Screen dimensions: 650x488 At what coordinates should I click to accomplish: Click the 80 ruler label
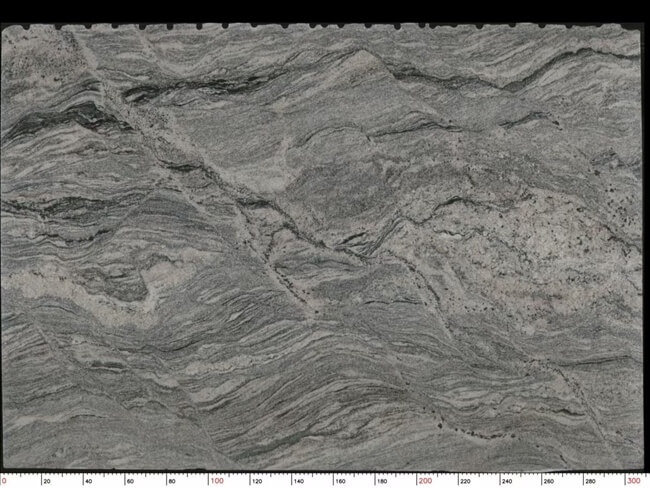coord(172,481)
